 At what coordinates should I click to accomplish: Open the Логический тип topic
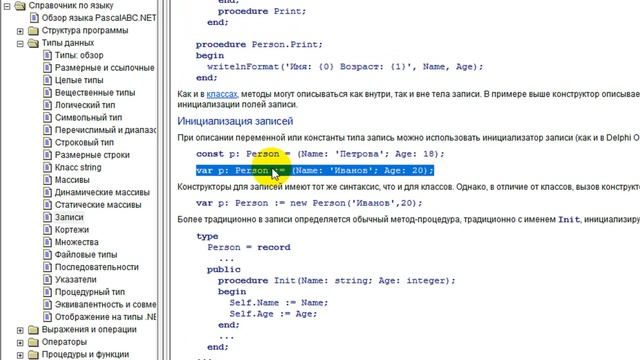(85, 105)
